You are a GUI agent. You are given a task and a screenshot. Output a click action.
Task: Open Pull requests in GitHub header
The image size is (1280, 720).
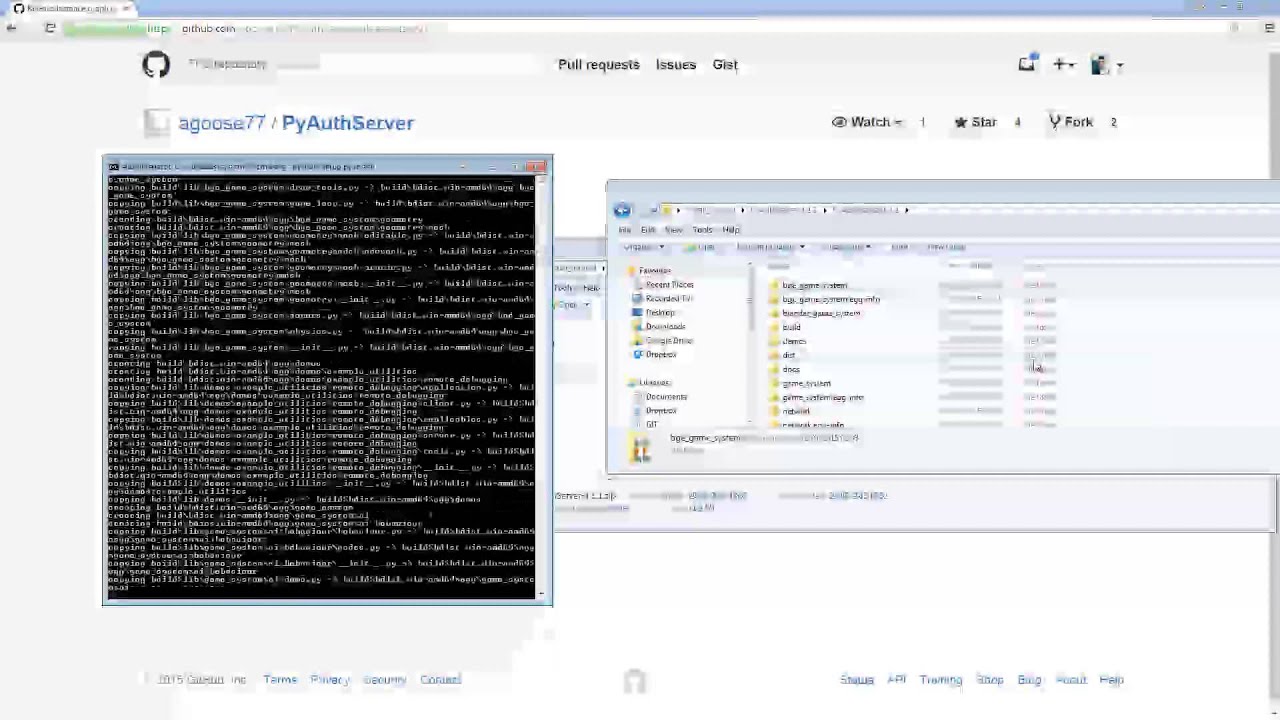[599, 65]
